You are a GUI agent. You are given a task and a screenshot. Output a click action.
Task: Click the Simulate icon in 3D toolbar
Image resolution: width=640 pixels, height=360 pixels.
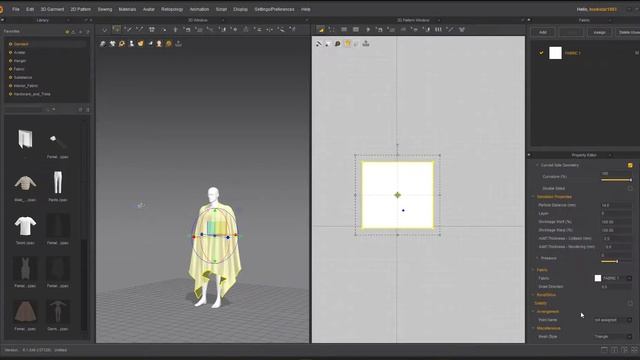105,29
